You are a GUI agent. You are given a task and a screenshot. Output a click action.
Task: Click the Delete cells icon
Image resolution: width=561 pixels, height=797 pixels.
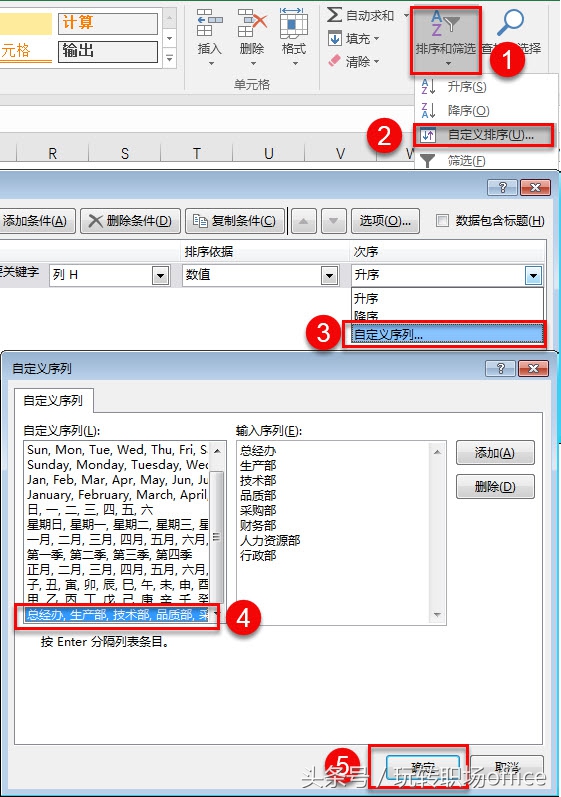click(252, 23)
